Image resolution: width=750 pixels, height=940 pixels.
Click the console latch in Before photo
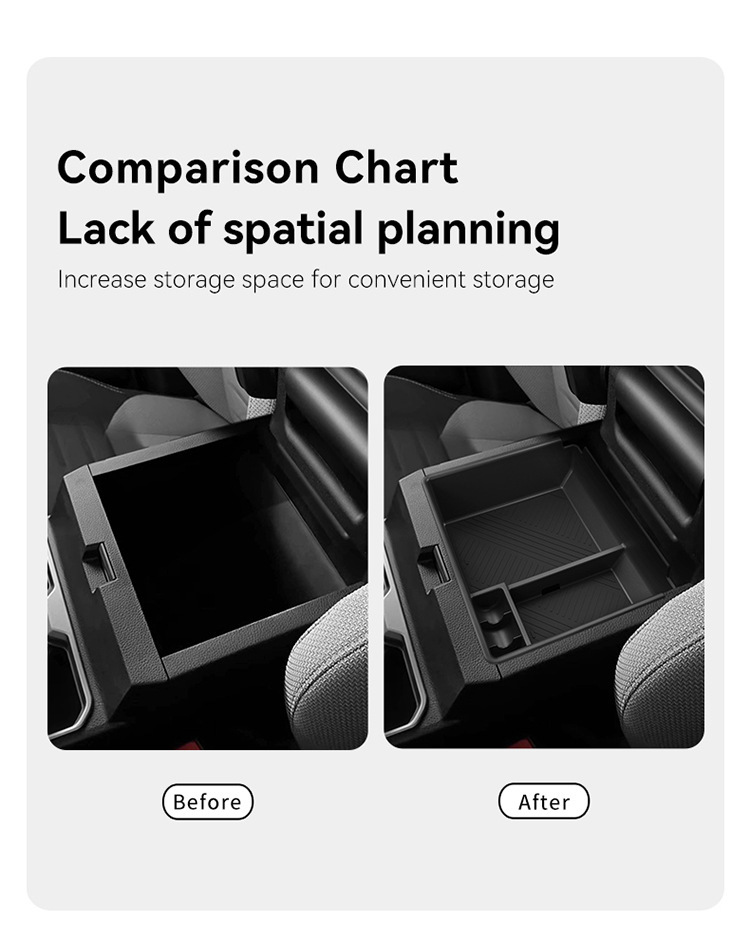98,561
